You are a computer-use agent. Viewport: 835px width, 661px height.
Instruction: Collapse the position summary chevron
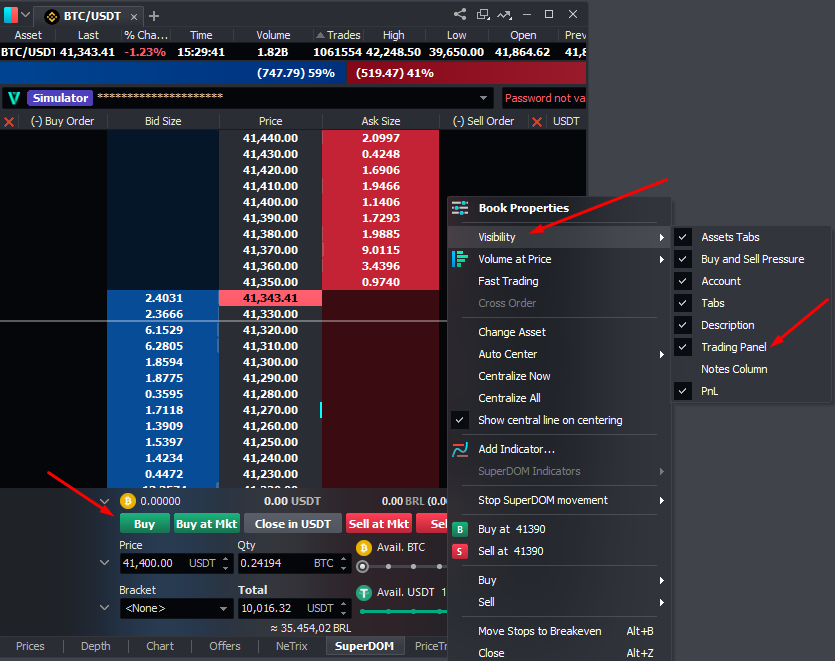pyautogui.click(x=104, y=501)
